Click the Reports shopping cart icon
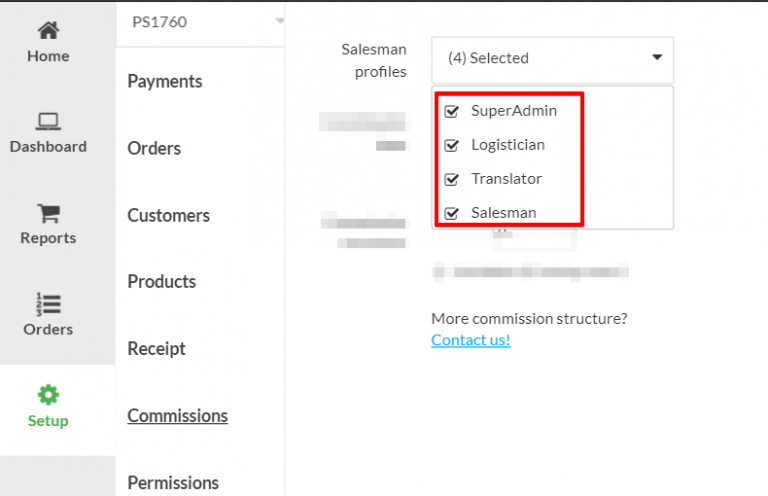 tap(48, 213)
